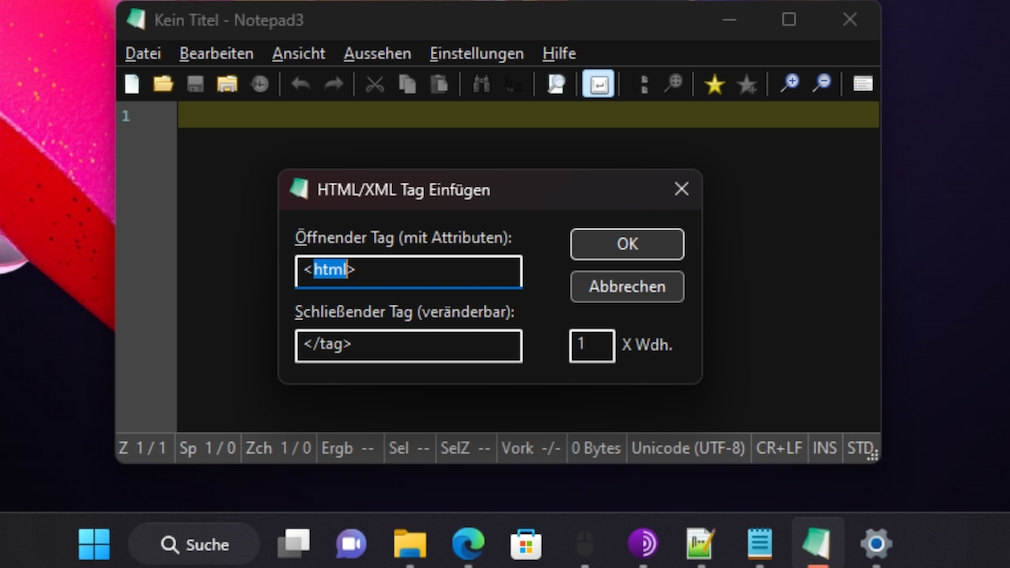Click the Undo arrow icon
This screenshot has width=1010, height=568.
pyautogui.click(x=301, y=84)
